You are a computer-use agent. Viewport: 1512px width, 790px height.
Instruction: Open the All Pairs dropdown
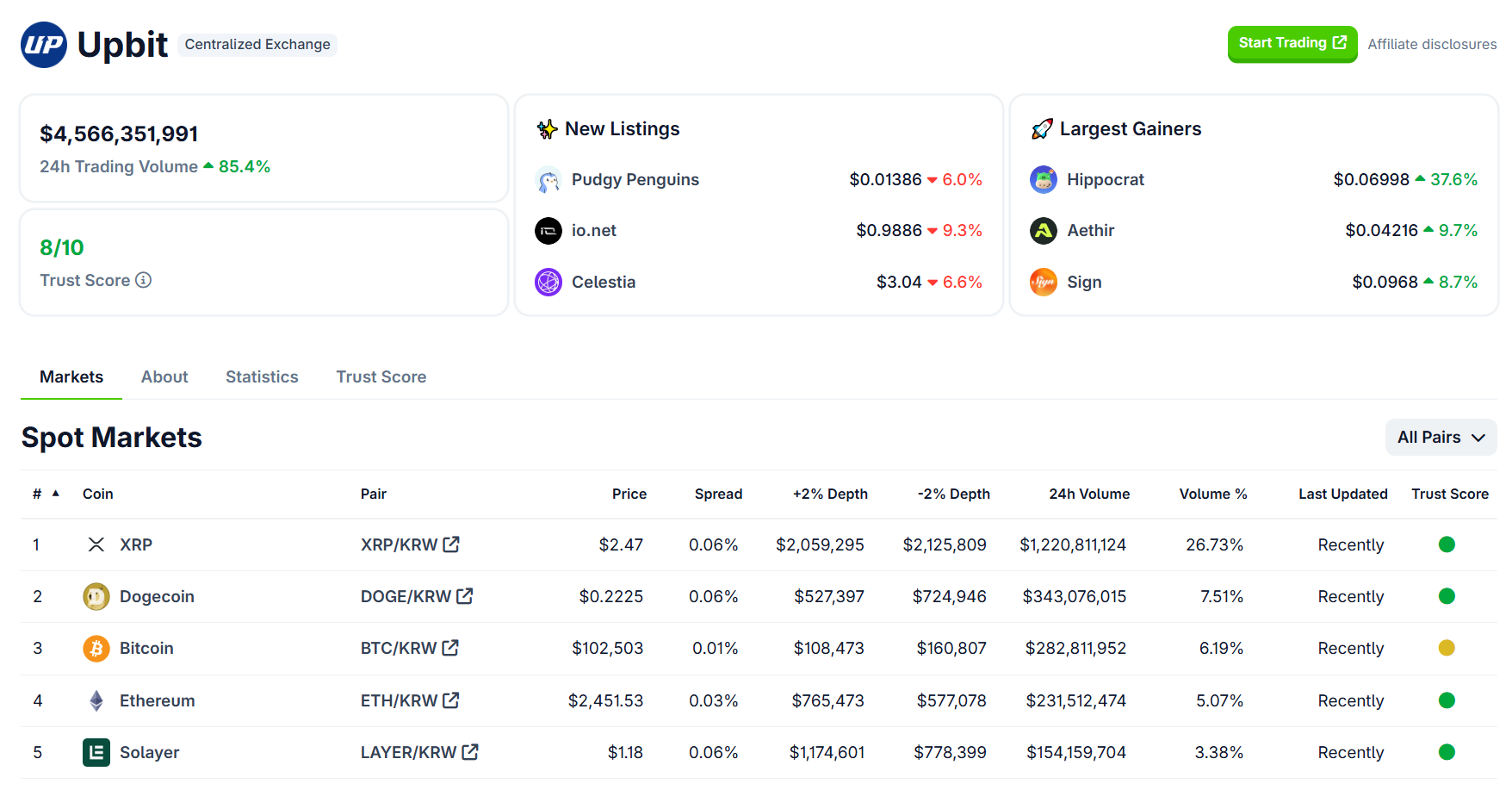click(x=1441, y=438)
